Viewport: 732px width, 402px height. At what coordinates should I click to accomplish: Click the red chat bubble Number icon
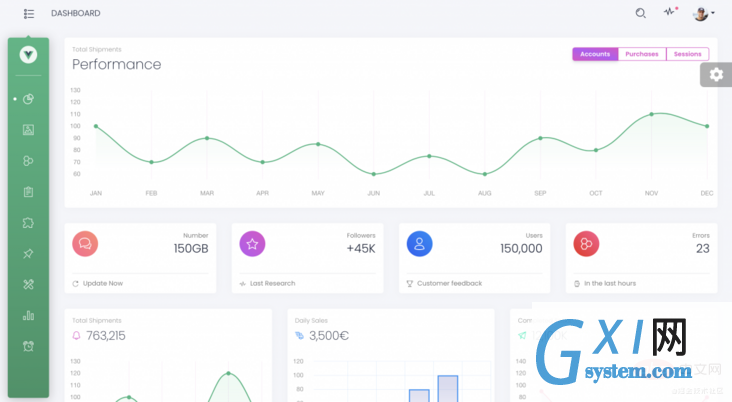coord(85,244)
